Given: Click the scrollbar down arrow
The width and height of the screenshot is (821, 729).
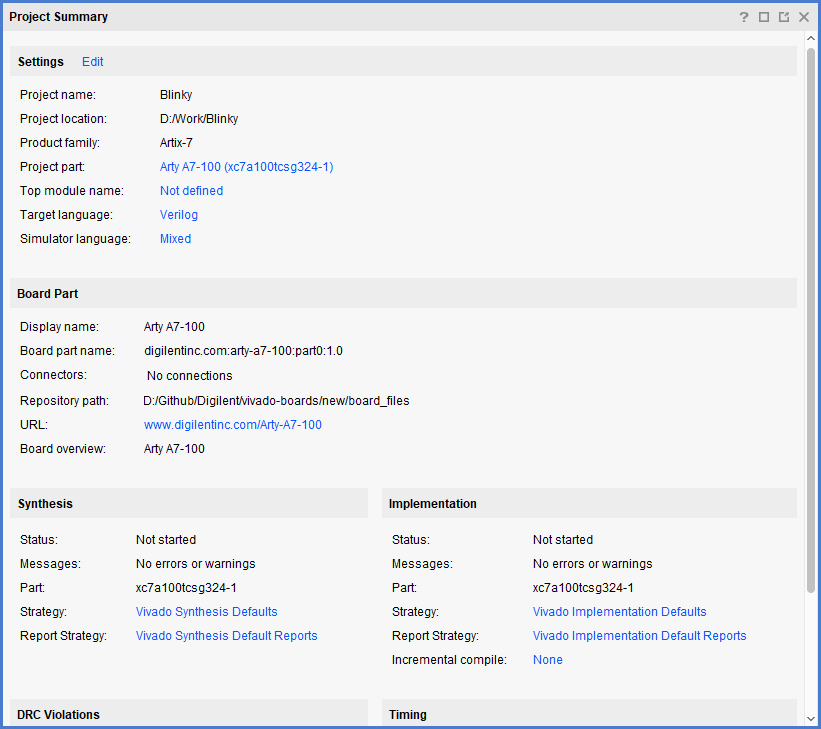Looking at the screenshot, I should point(811,719).
